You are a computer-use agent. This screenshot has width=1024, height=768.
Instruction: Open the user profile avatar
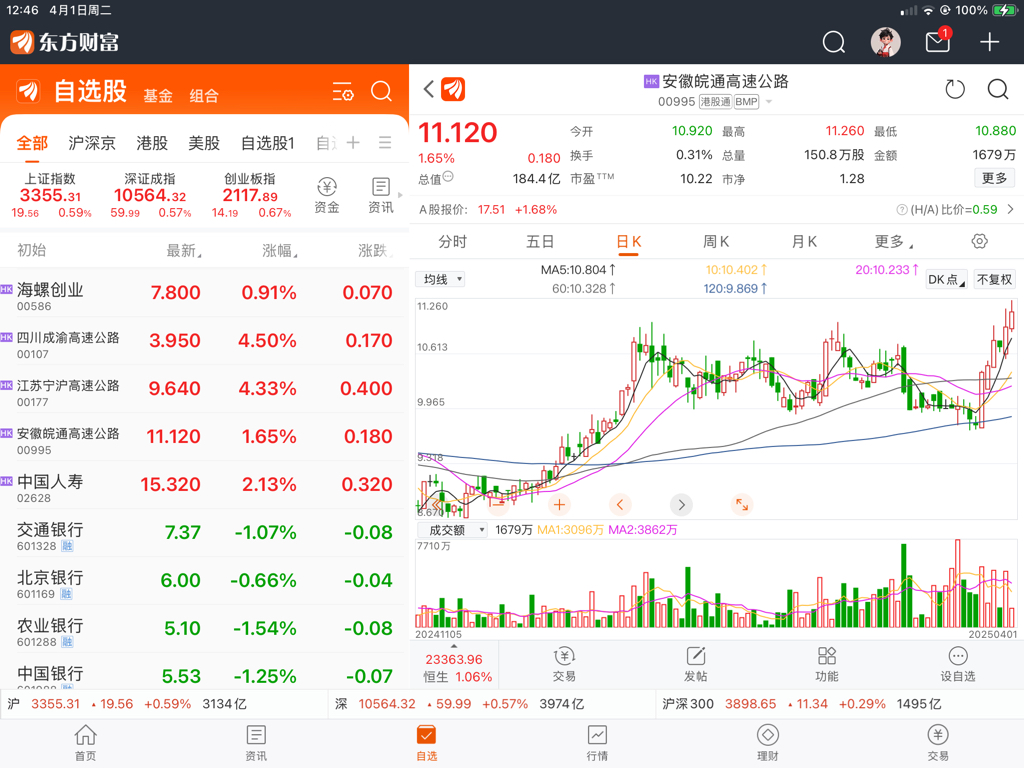pyautogui.click(x=886, y=42)
